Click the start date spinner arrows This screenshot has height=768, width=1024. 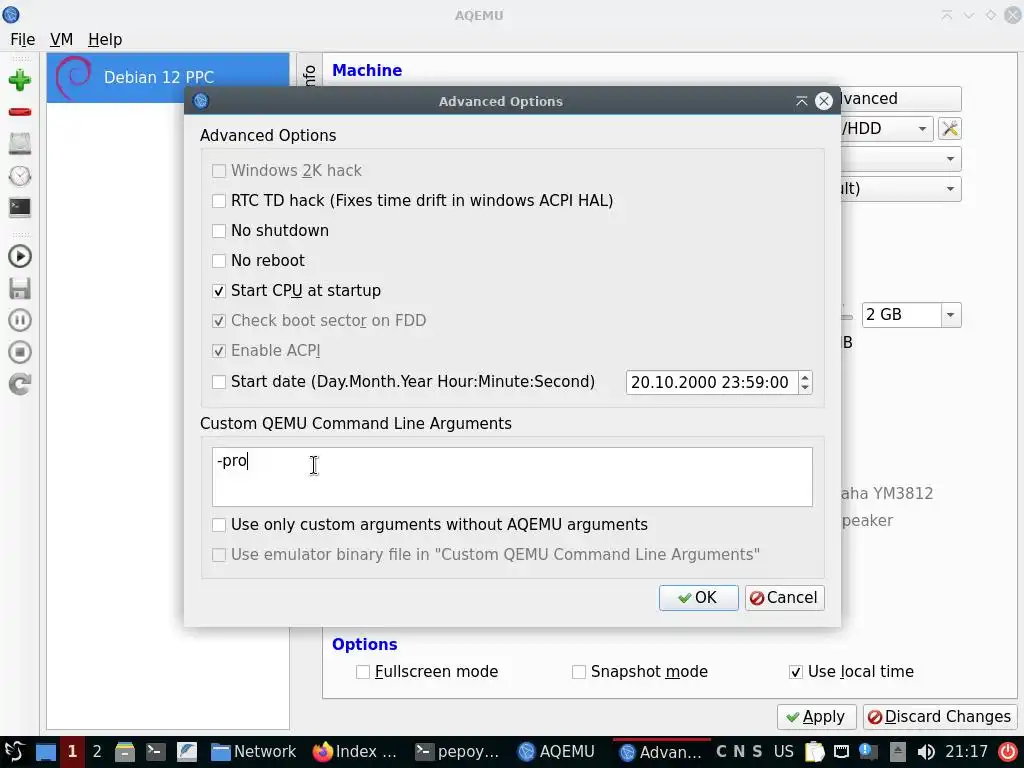tap(805, 382)
